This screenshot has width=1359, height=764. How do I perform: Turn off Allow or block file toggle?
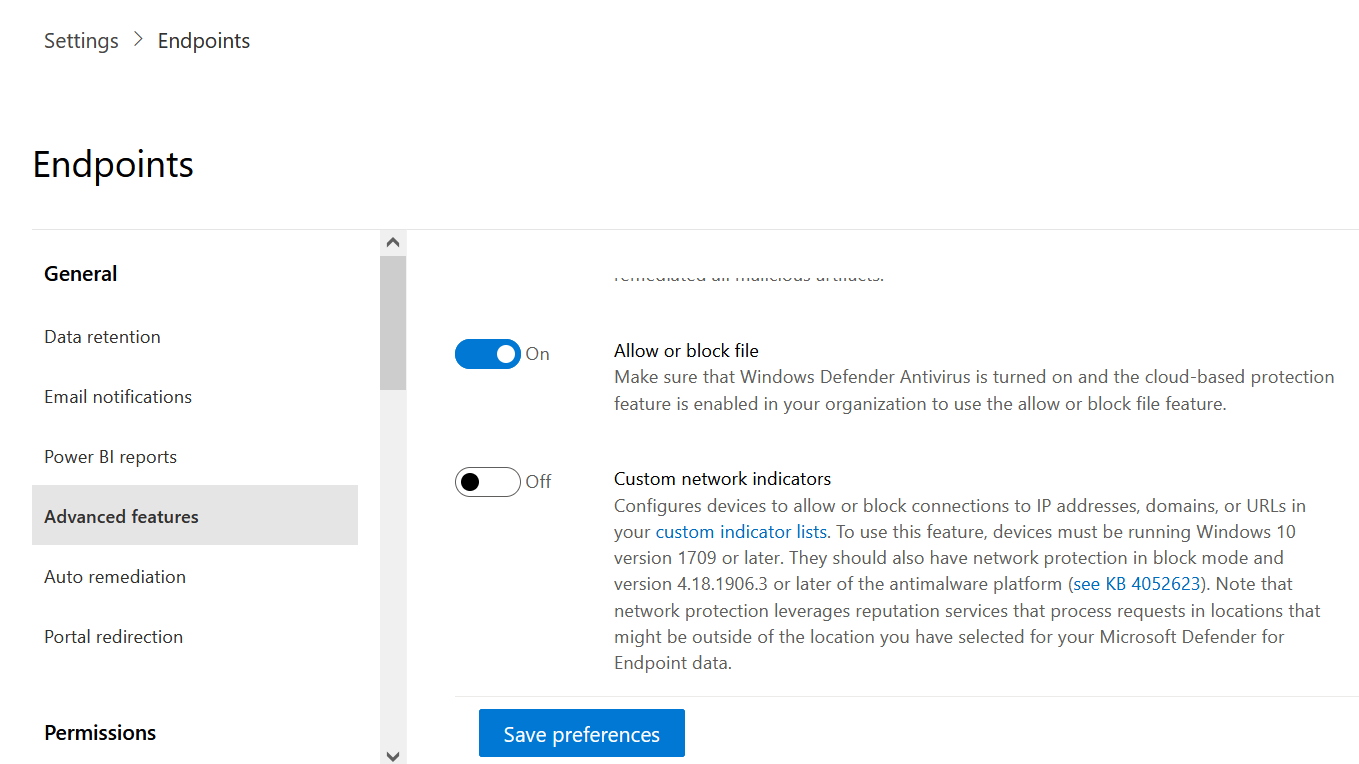click(x=488, y=354)
